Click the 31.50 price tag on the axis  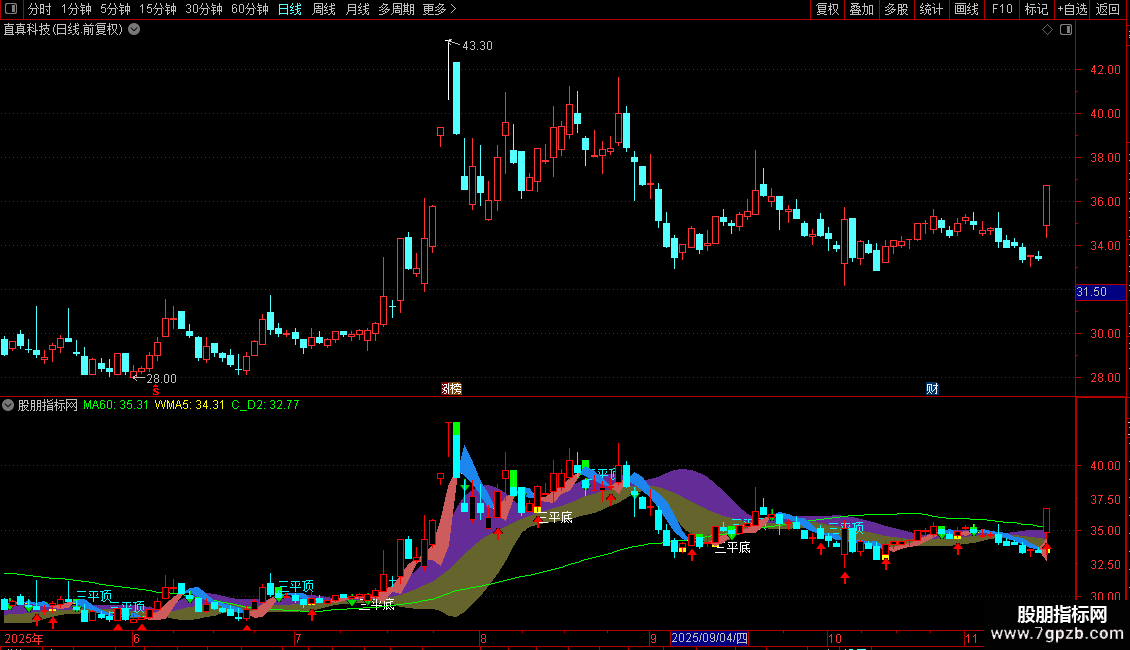pos(1100,292)
